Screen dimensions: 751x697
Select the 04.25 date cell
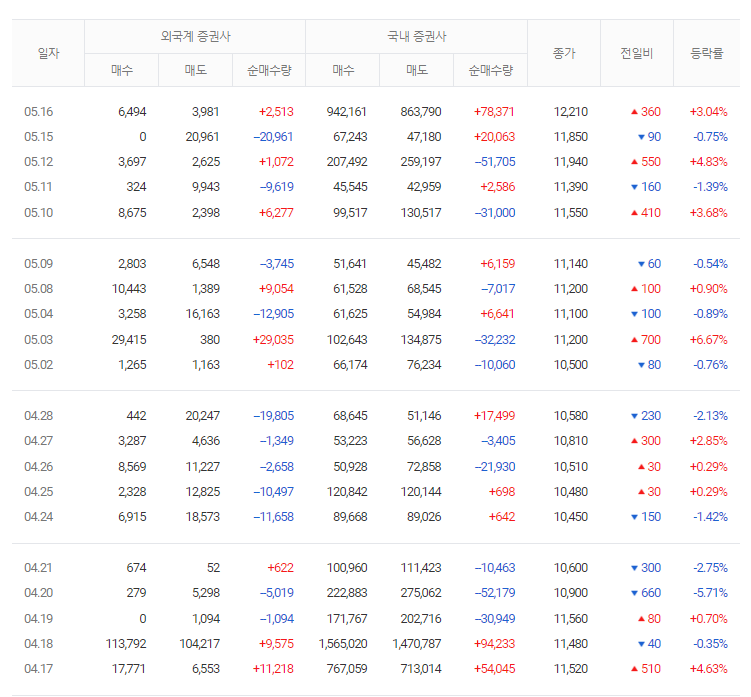click(39, 491)
